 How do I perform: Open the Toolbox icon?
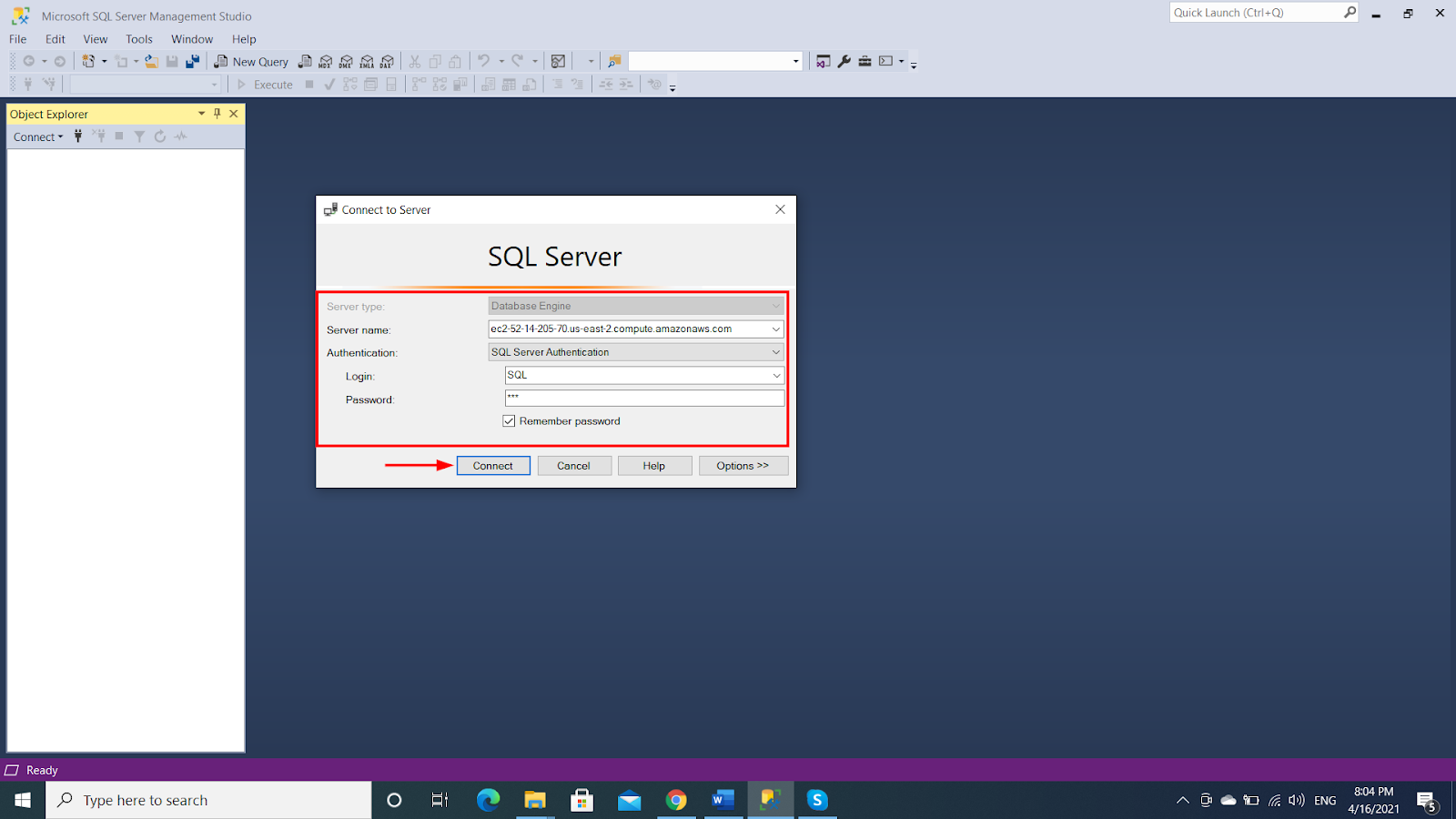[864, 62]
